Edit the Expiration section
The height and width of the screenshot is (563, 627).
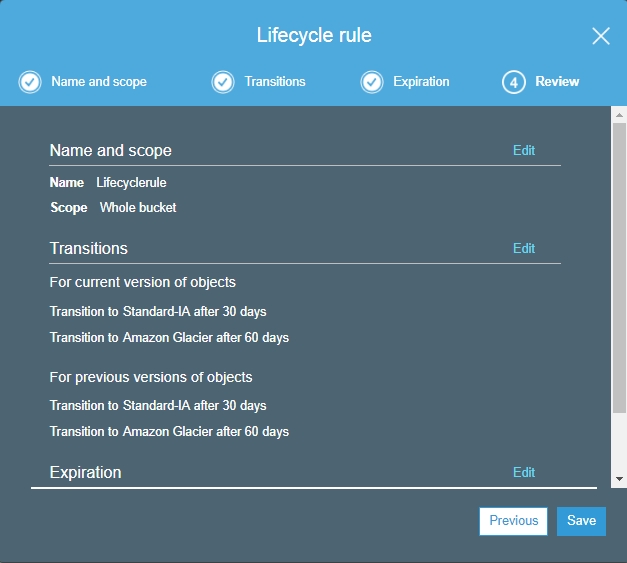(x=524, y=473)
